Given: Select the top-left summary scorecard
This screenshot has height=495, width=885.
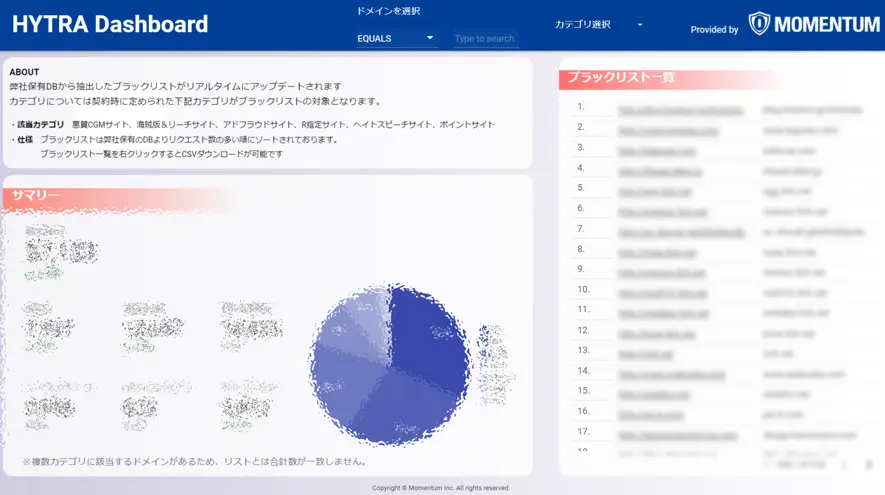Looking at the screenshot, I should click(62, 250).
